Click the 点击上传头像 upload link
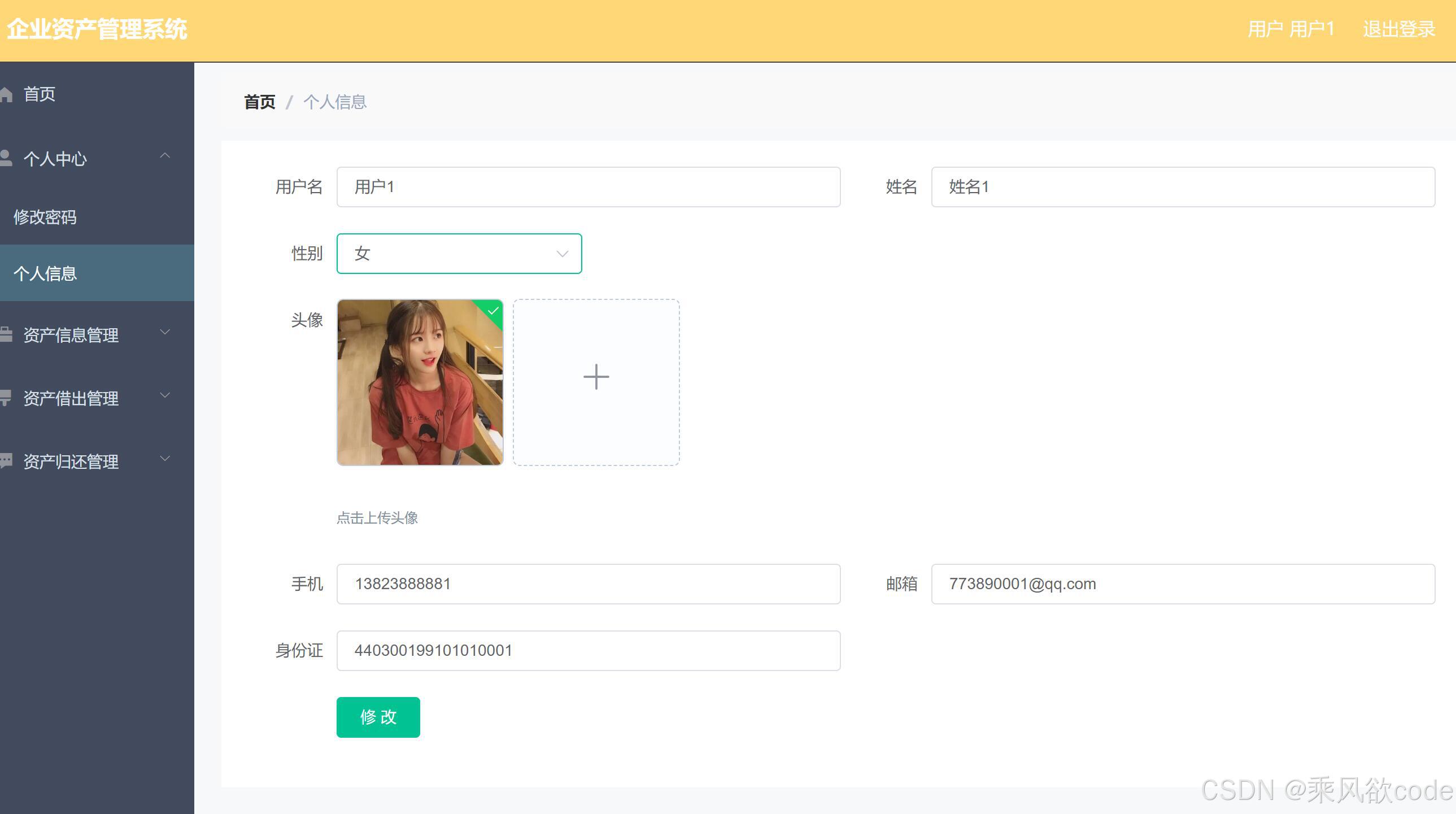This screenshot has height=814, width=1456. point(377,518)
